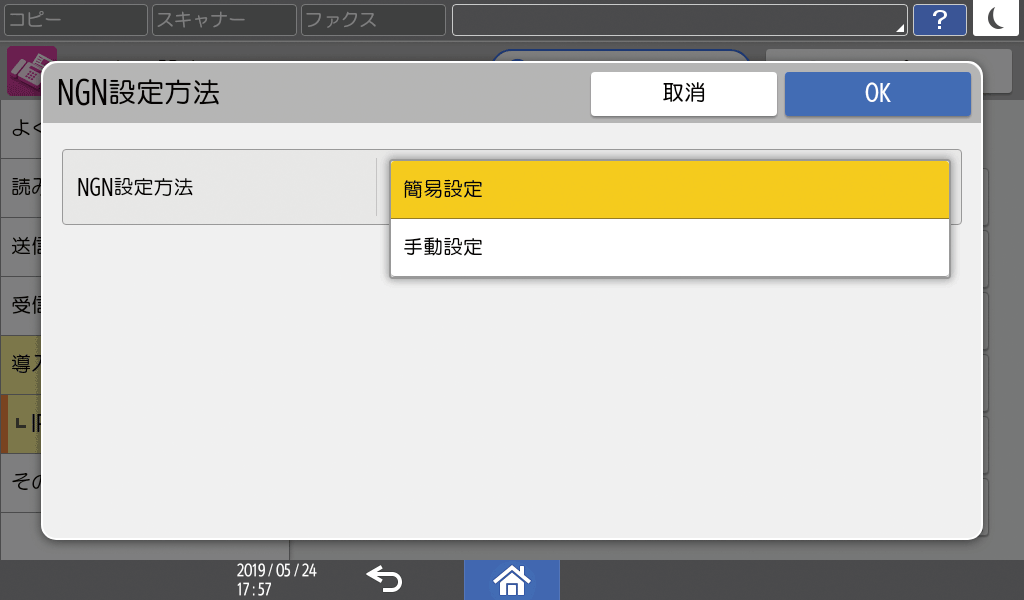The height and width of the screenshot is (600, 1024).
Task: Switch to the スキャナー tab
Action: (222, 19)
